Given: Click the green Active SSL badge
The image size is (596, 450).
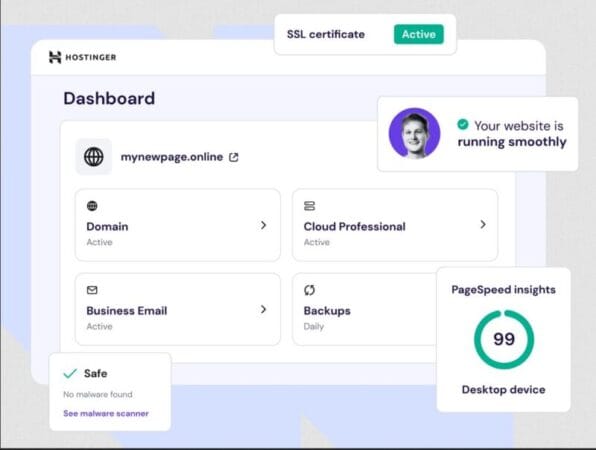Looking at the screenshot, I should pos(418,34).
